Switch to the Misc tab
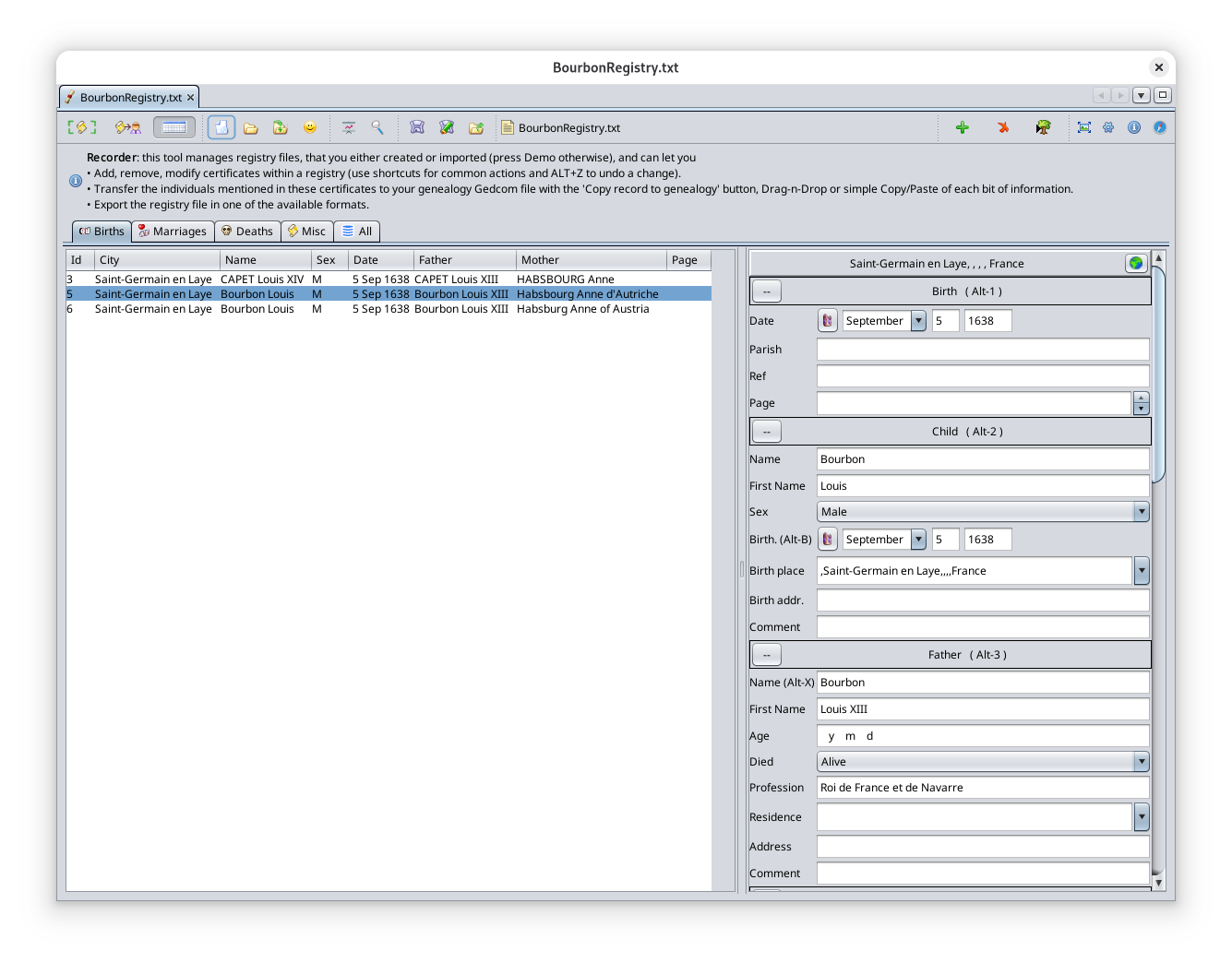Image resolution: width=1232 pixels, height=963 pixels. click(307, 232)
